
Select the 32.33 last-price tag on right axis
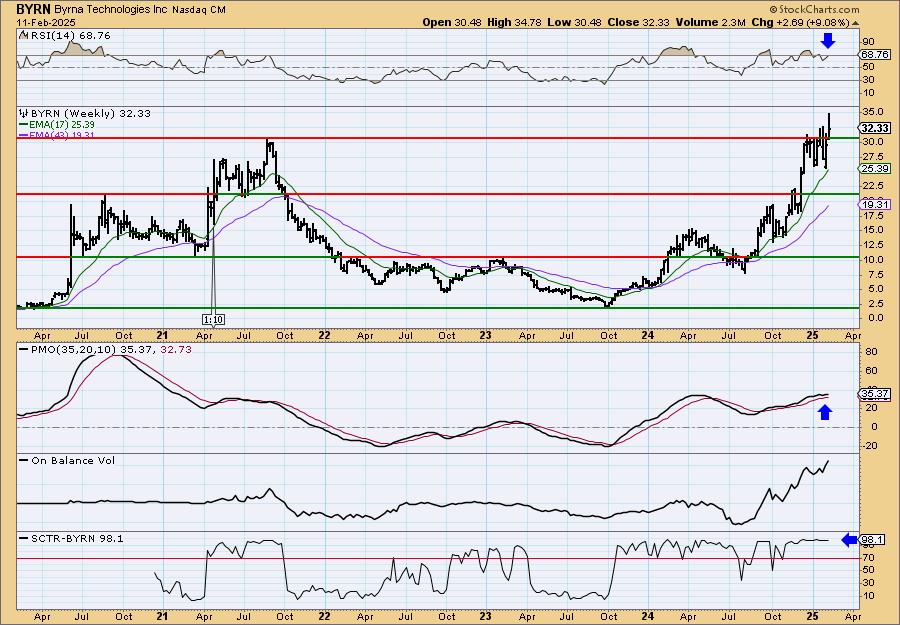(x=875, y=128)
